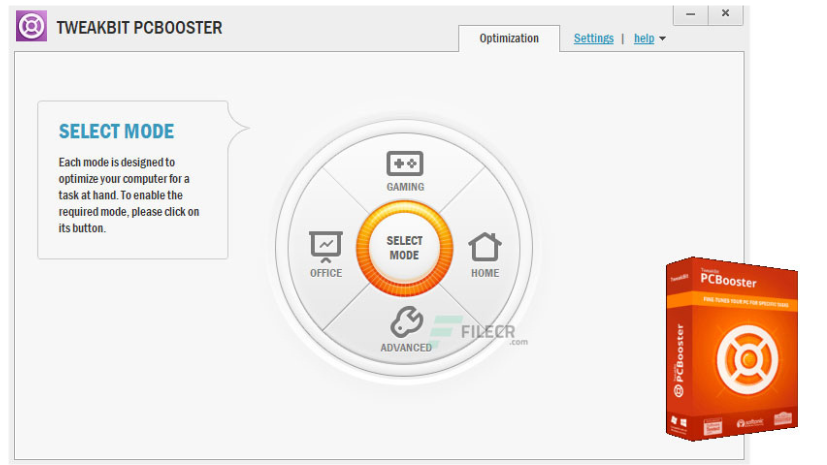The height and width of the screenshot is (465, 827).
Task: Click the OFFICE text label
Action: click(x=326, y=273)
